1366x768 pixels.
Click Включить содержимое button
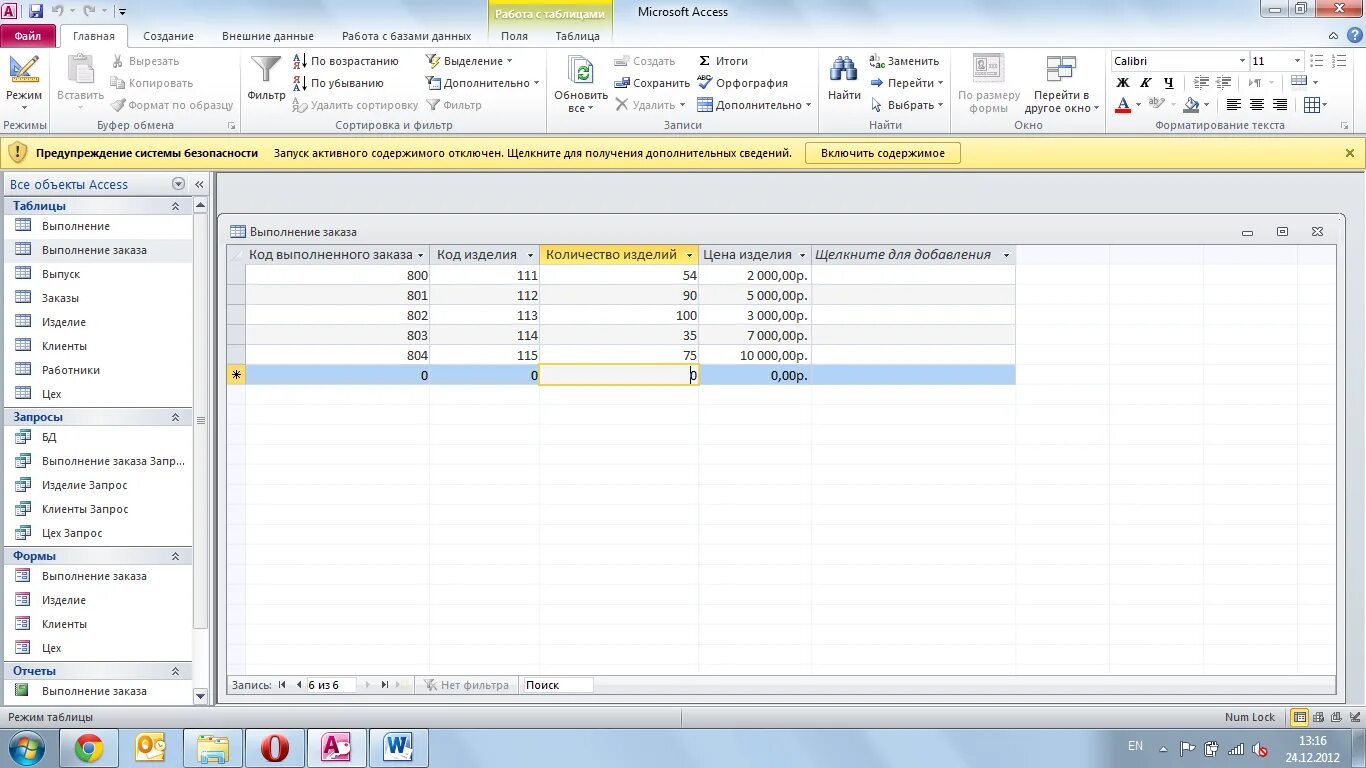(882, 153)
